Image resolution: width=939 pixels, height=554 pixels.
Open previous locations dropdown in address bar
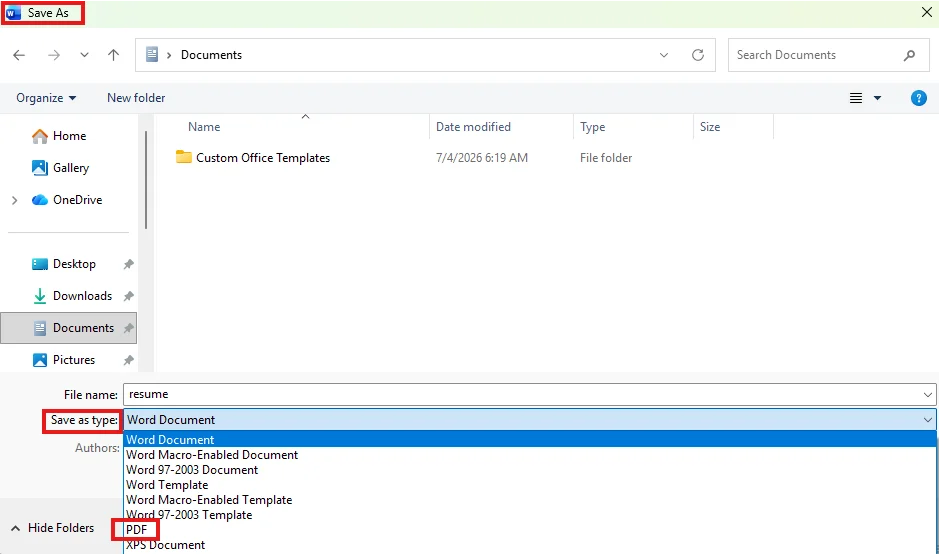click(664, 55)
